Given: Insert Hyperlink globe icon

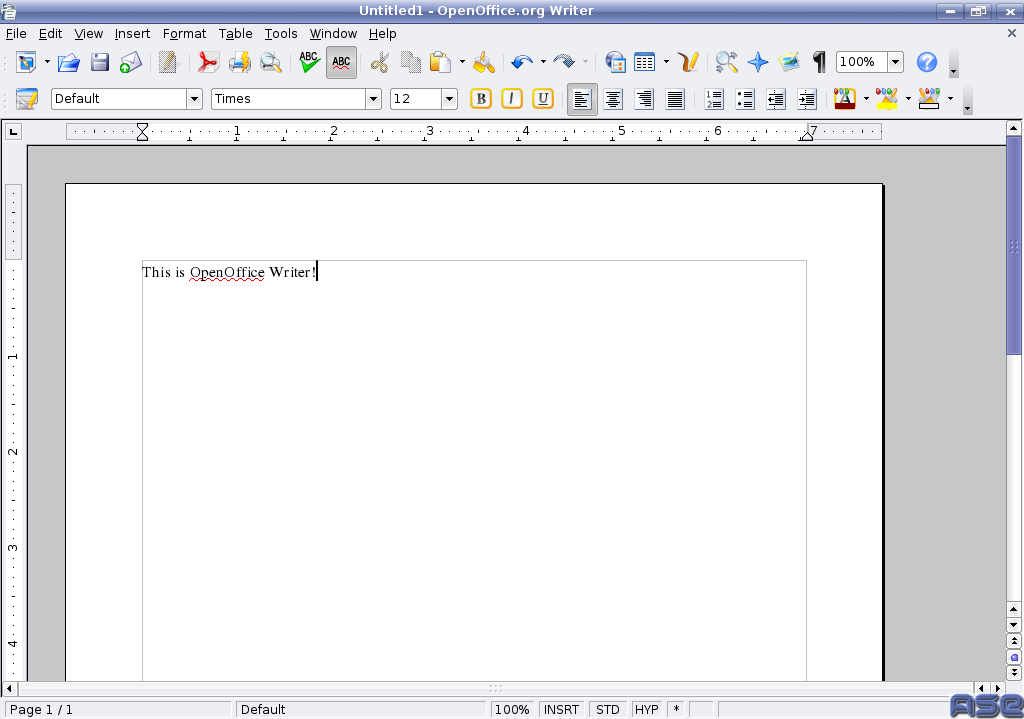Looking at the screenshot, I should tap(615, 62).
